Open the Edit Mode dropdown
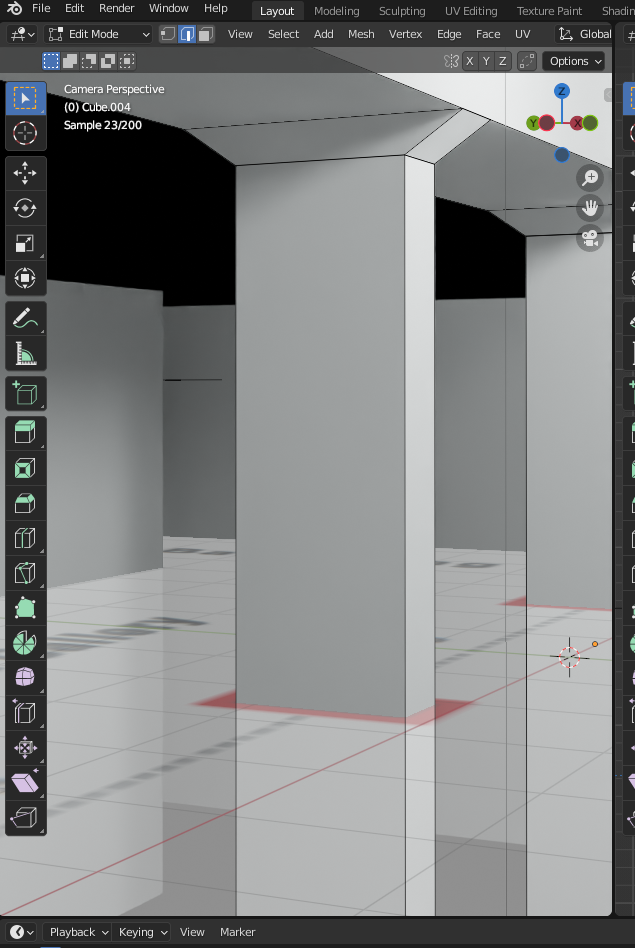Image resolution: width=635 pixels, height=948 pixels. point(99,34)
